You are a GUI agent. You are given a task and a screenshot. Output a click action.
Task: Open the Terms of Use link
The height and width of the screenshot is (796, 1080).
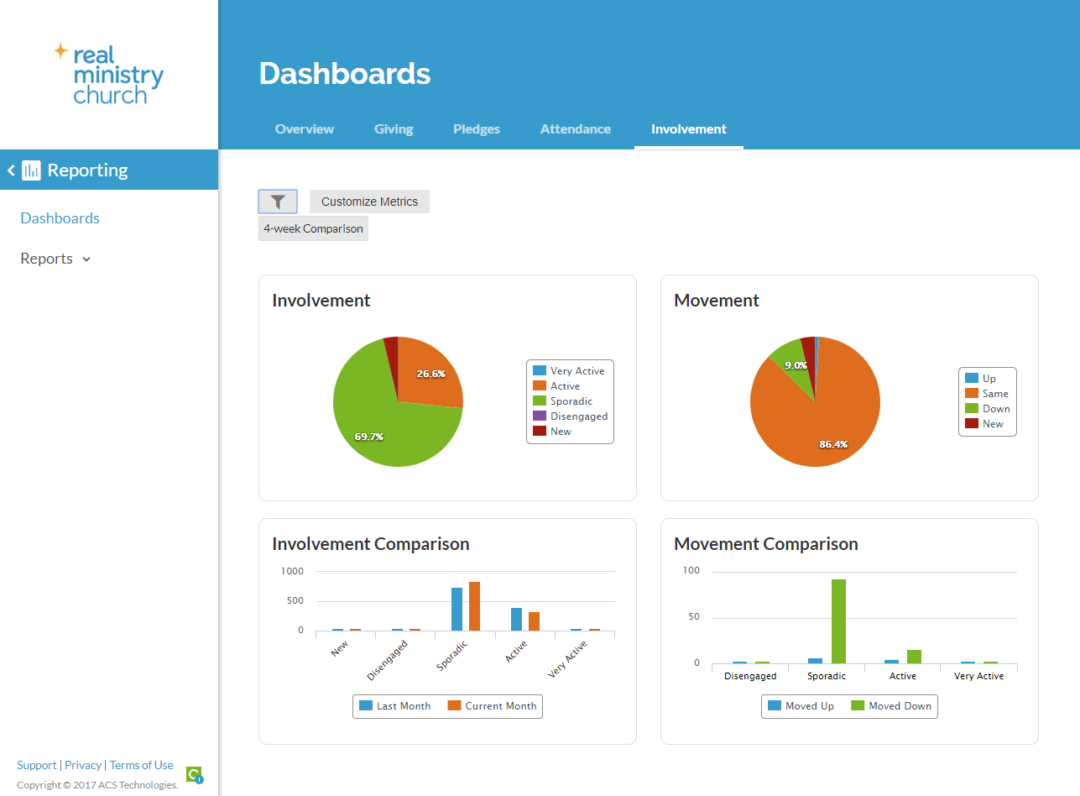pos(140,764)
